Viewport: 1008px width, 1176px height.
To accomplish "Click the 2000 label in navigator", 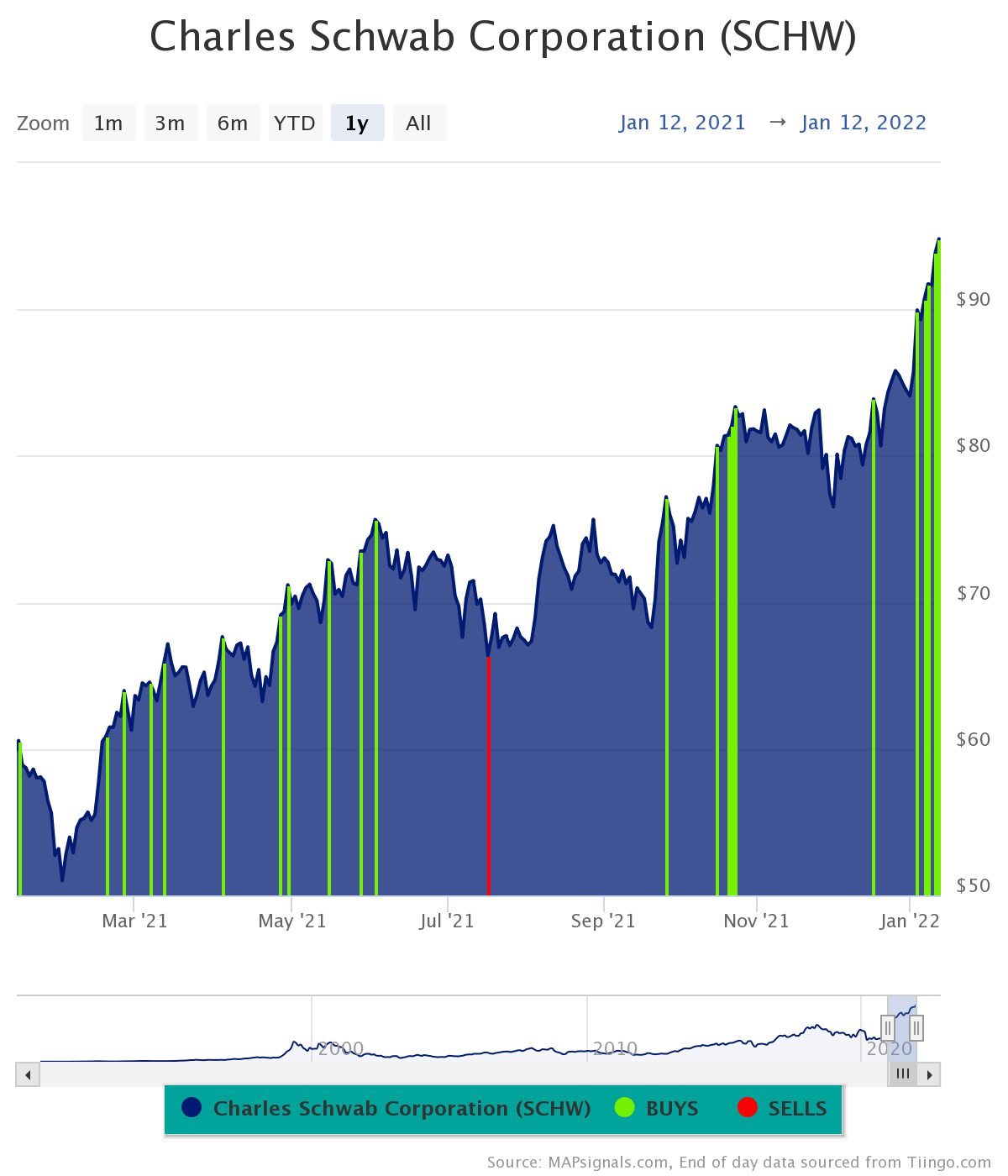I will click(x=341, y=1048).
